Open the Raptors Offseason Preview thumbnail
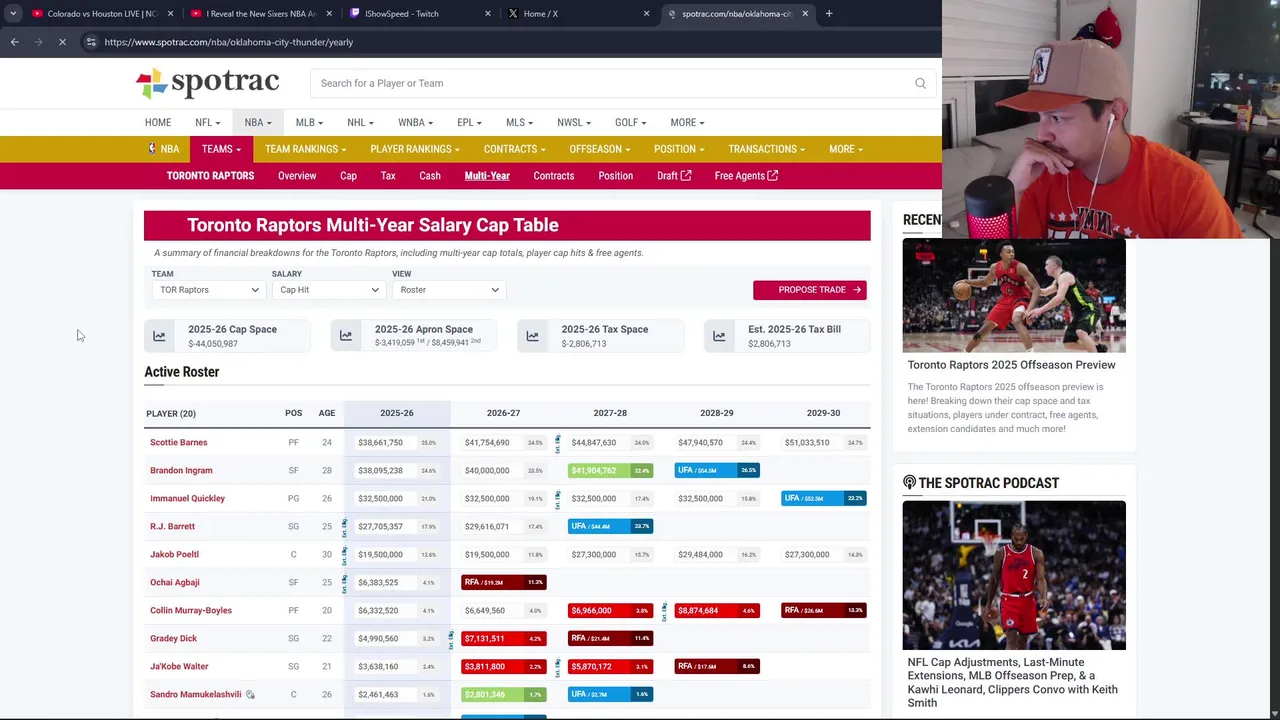This screenshot has width=1280, height=720. (x=1014, y=296)
